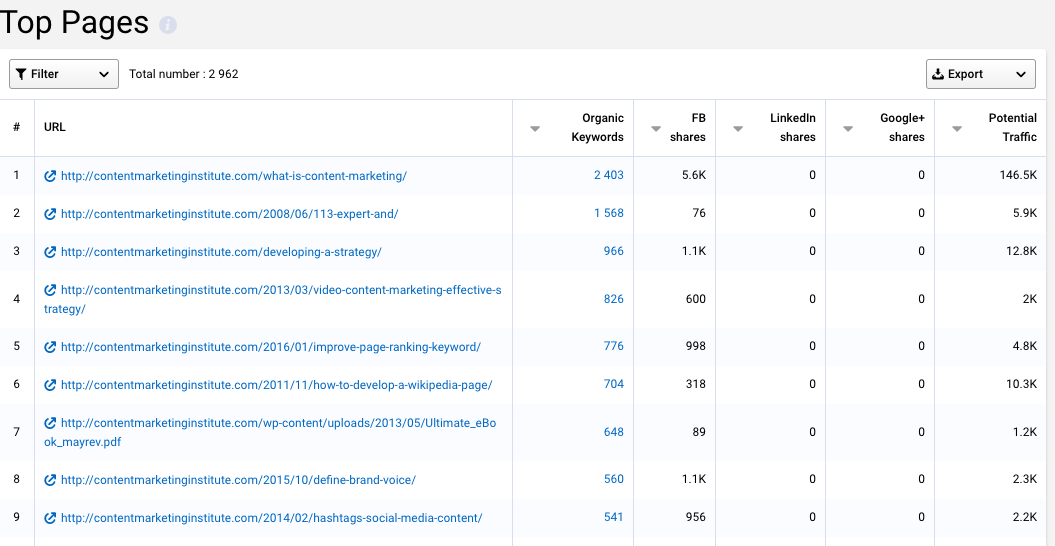This screenshot has width=1055, height=546.
Task: Click FB shares value 89
Action: pos(699,432)
